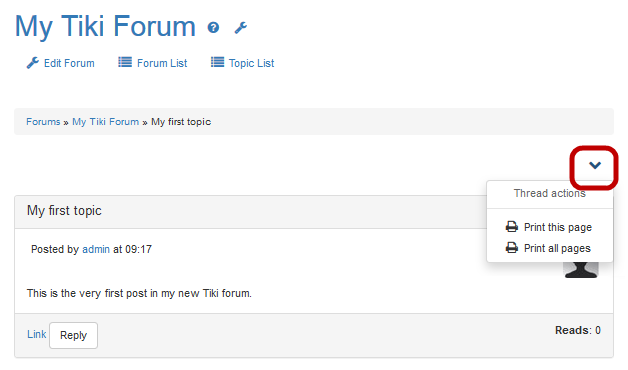Open Topic List

(243, 63)
